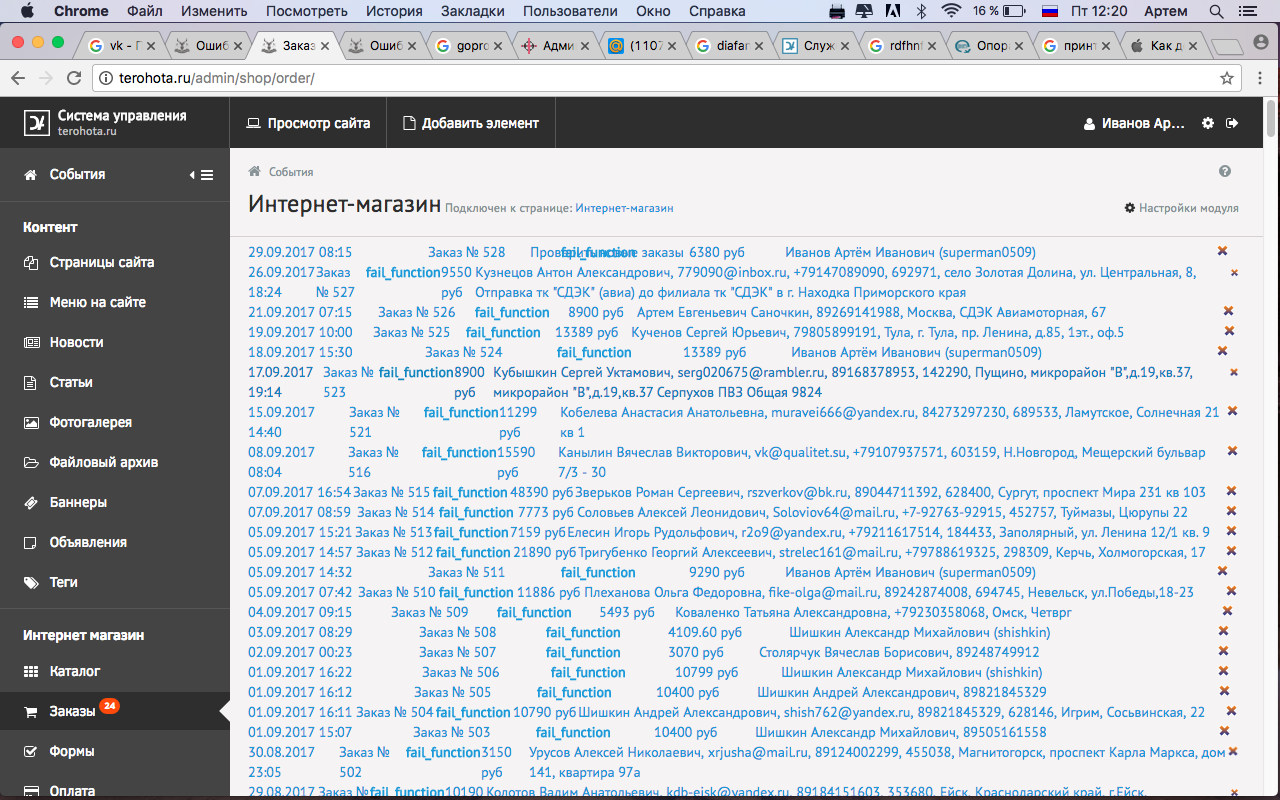Select the 13389 руб amount of order 524
The image size is (1280, 800).
point(714,352)
